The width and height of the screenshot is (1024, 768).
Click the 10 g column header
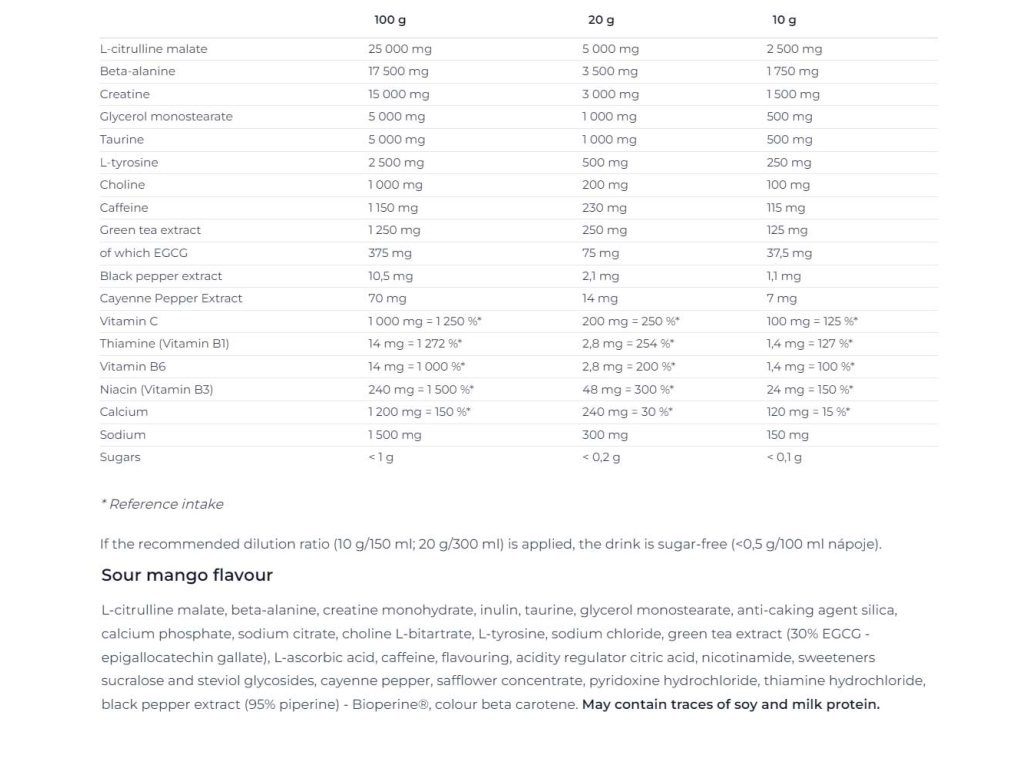tap(784, 20)
